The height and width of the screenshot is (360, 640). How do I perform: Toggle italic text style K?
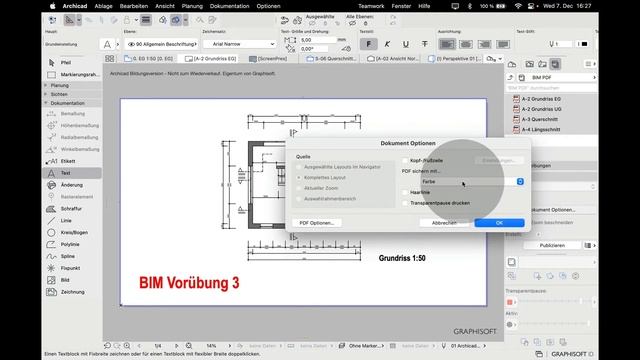[x=387, y=44]
